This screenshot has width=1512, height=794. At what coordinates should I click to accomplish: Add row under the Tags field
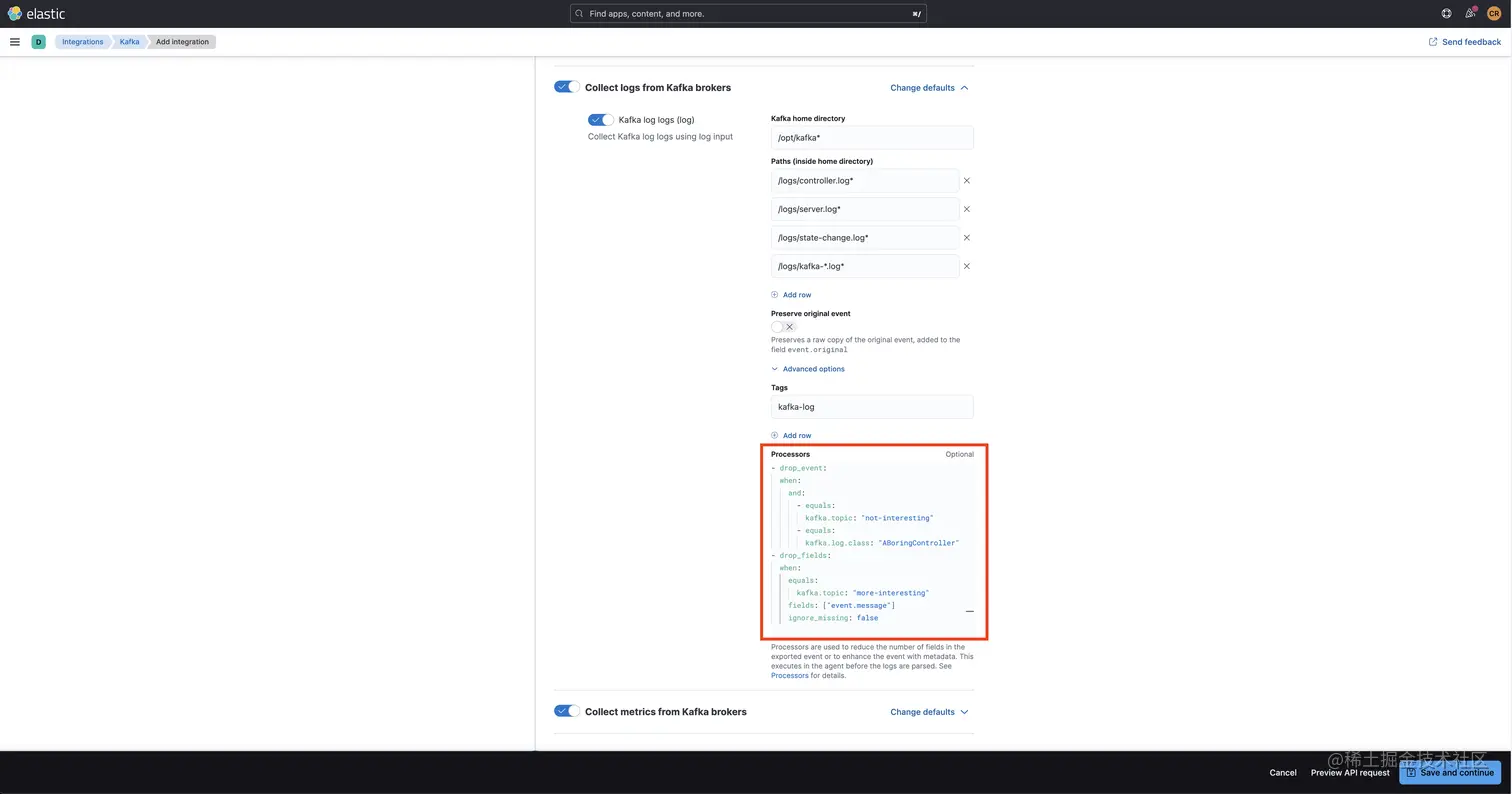click(791, 436)
